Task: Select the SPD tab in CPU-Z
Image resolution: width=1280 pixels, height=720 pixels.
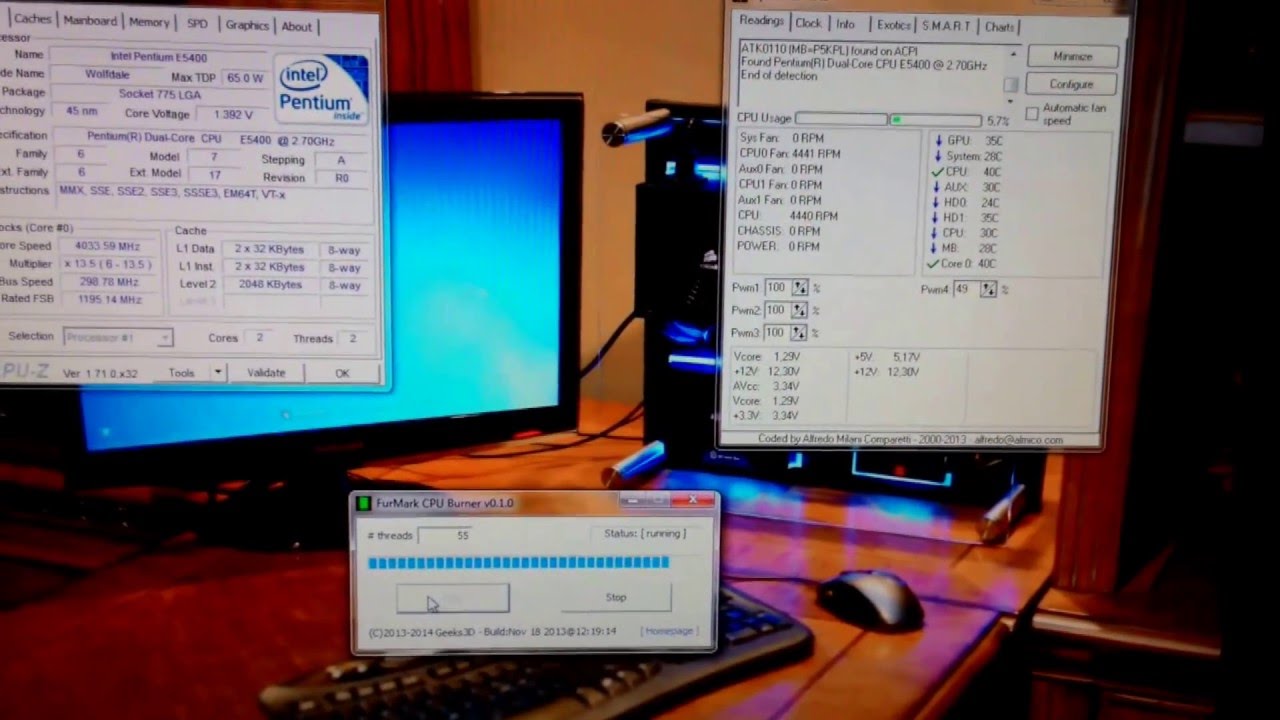Action: (x=198, y=24)
